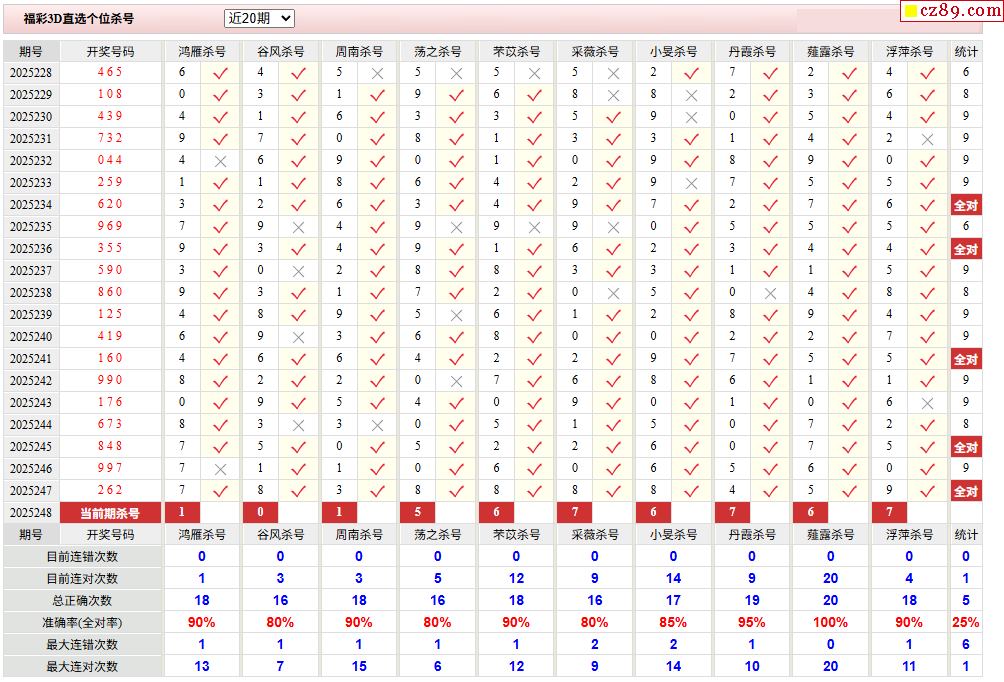Select issue number 2025248

(31, 513)
